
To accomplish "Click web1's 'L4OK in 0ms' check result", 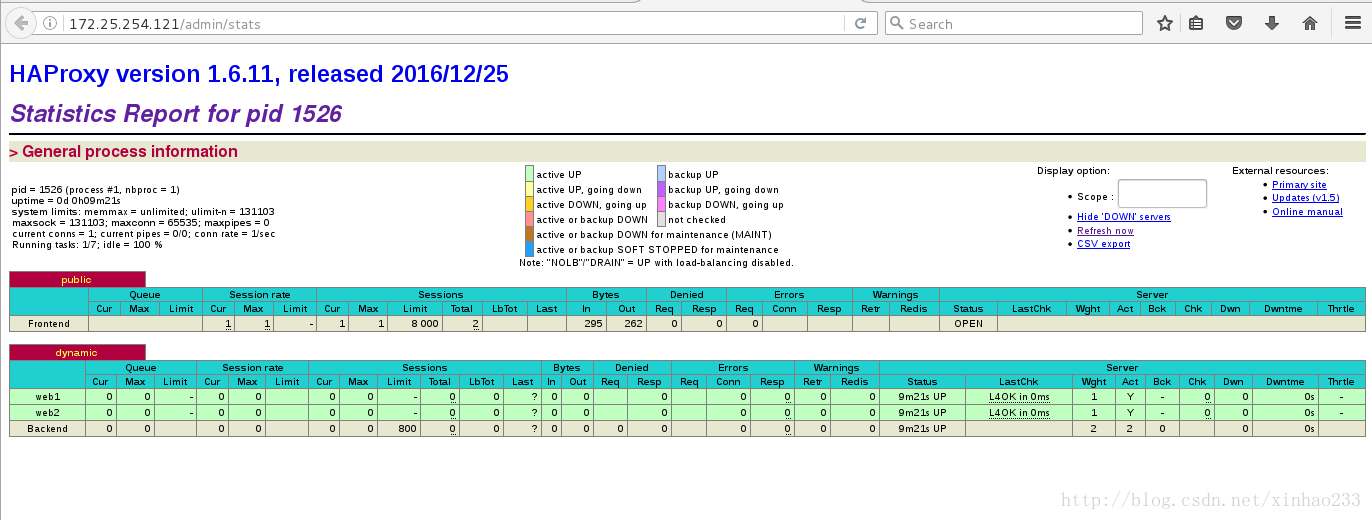I will pos(1019,397).
